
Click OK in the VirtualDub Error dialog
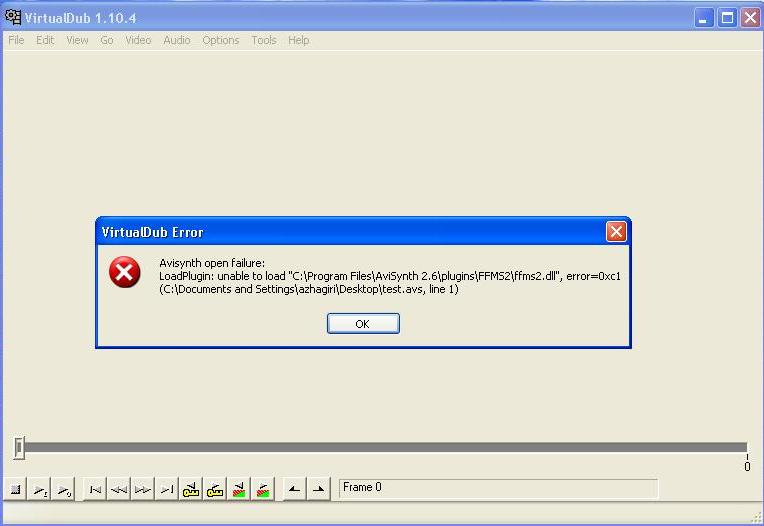tap(363, 324)
